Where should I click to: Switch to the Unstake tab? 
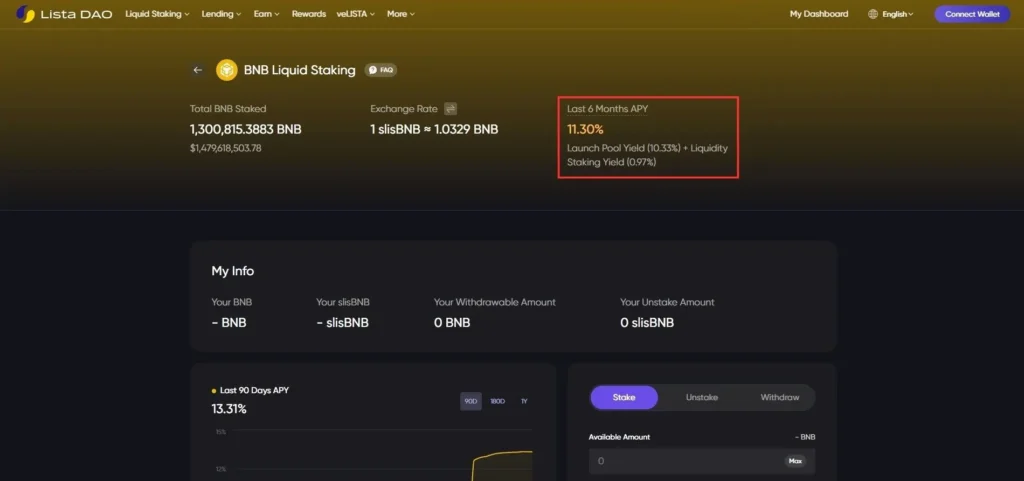tap(702, 397)
